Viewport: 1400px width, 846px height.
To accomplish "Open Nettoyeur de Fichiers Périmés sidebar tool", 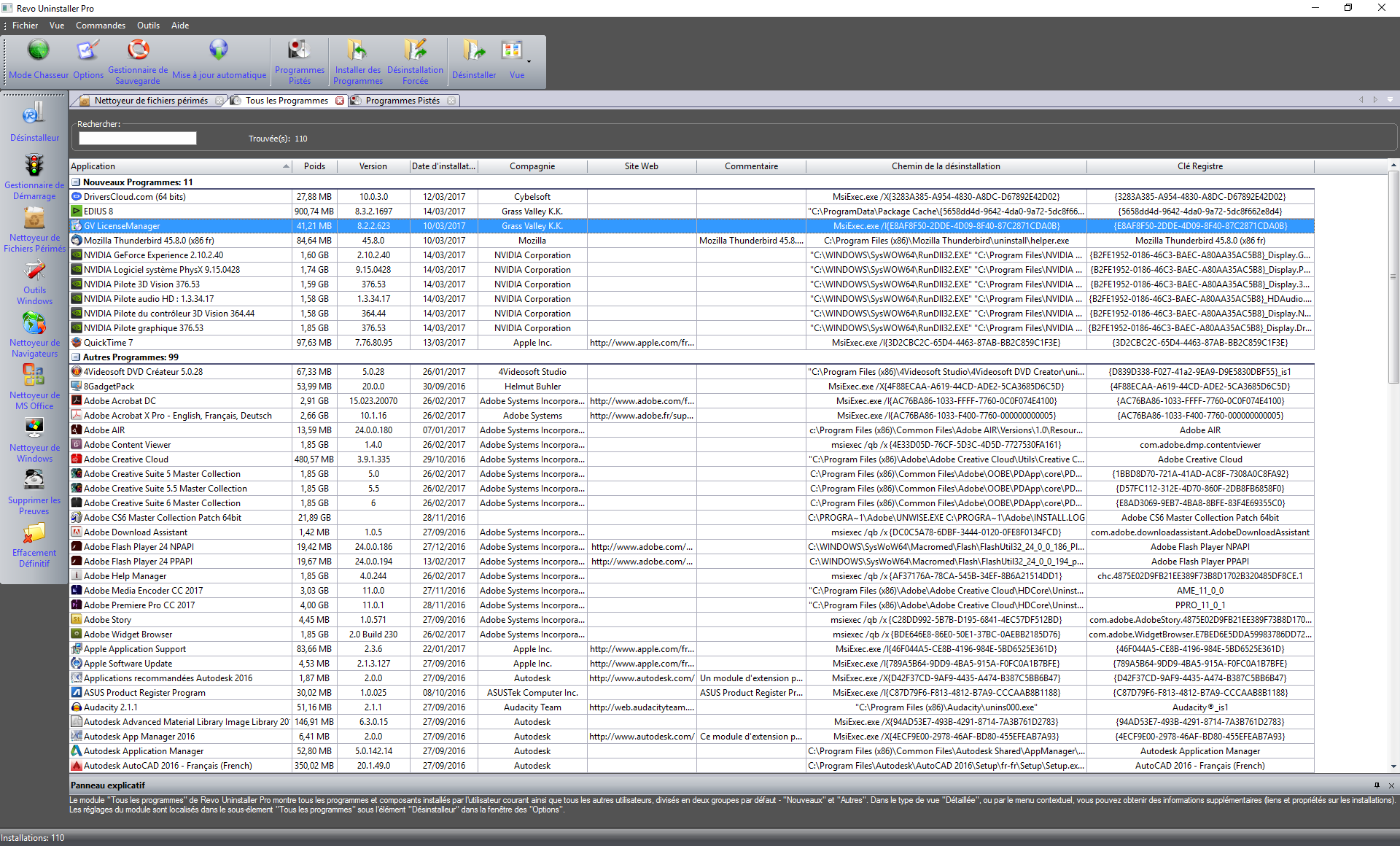I will (x=34, y=230).
